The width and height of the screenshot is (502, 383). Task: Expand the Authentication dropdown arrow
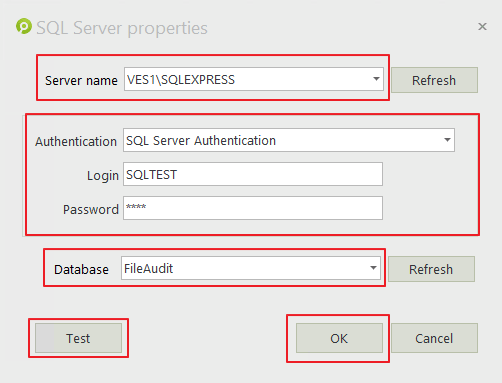click(x=447, y=140)
